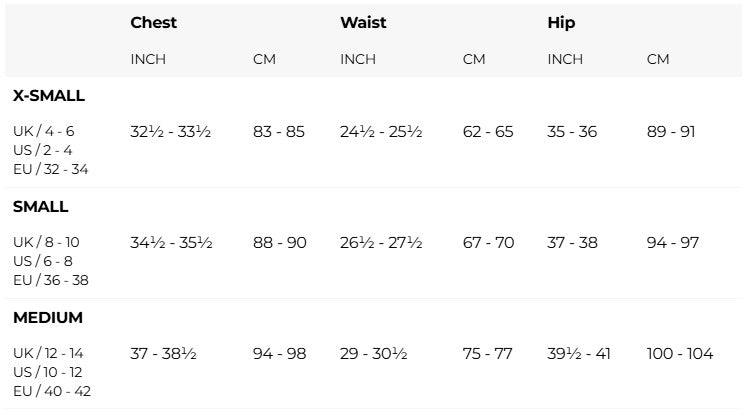Click the US / 6 - 8 size label
Image resolution: width=755 pixels, height=417 pixels.
(x=42, y=261)
